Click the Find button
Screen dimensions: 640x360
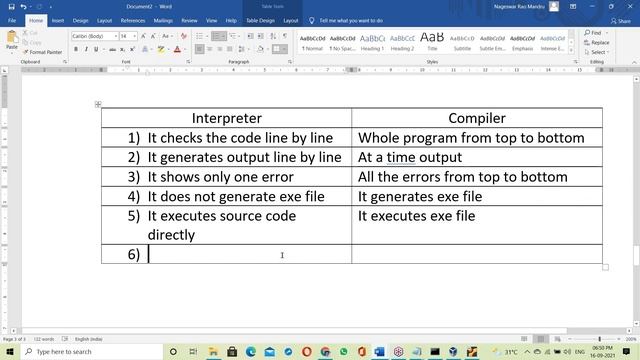coord(593,33)
